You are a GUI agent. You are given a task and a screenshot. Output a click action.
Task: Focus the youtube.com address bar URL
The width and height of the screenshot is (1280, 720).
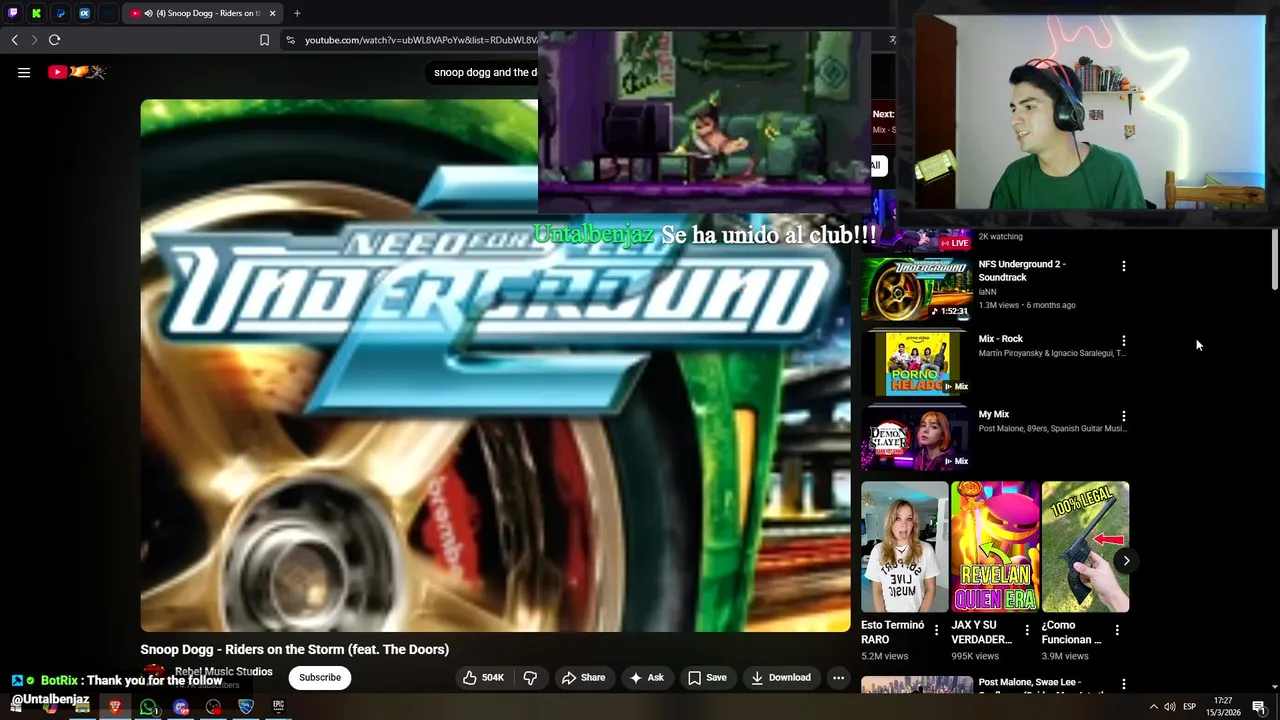click(420, 40)
